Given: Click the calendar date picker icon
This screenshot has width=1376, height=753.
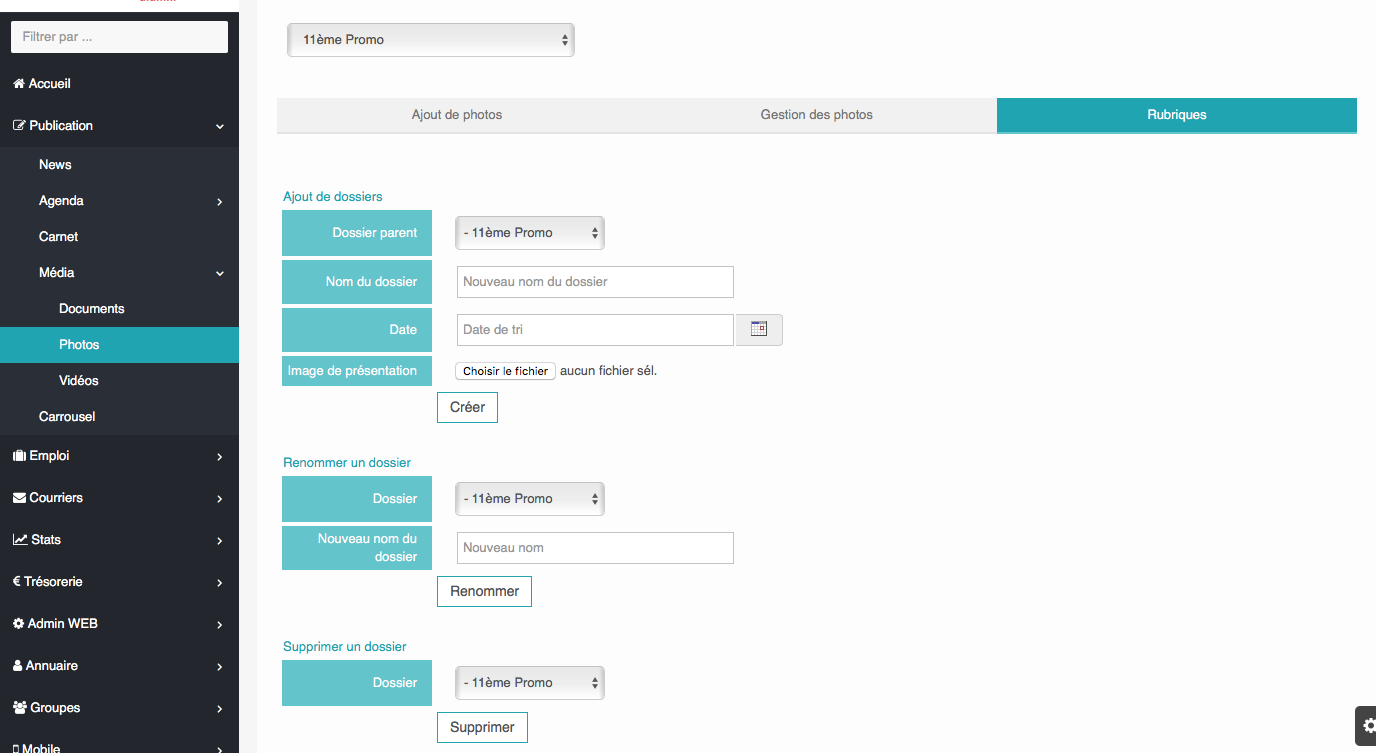Looking at the screenshot, I should click(759, 329).
